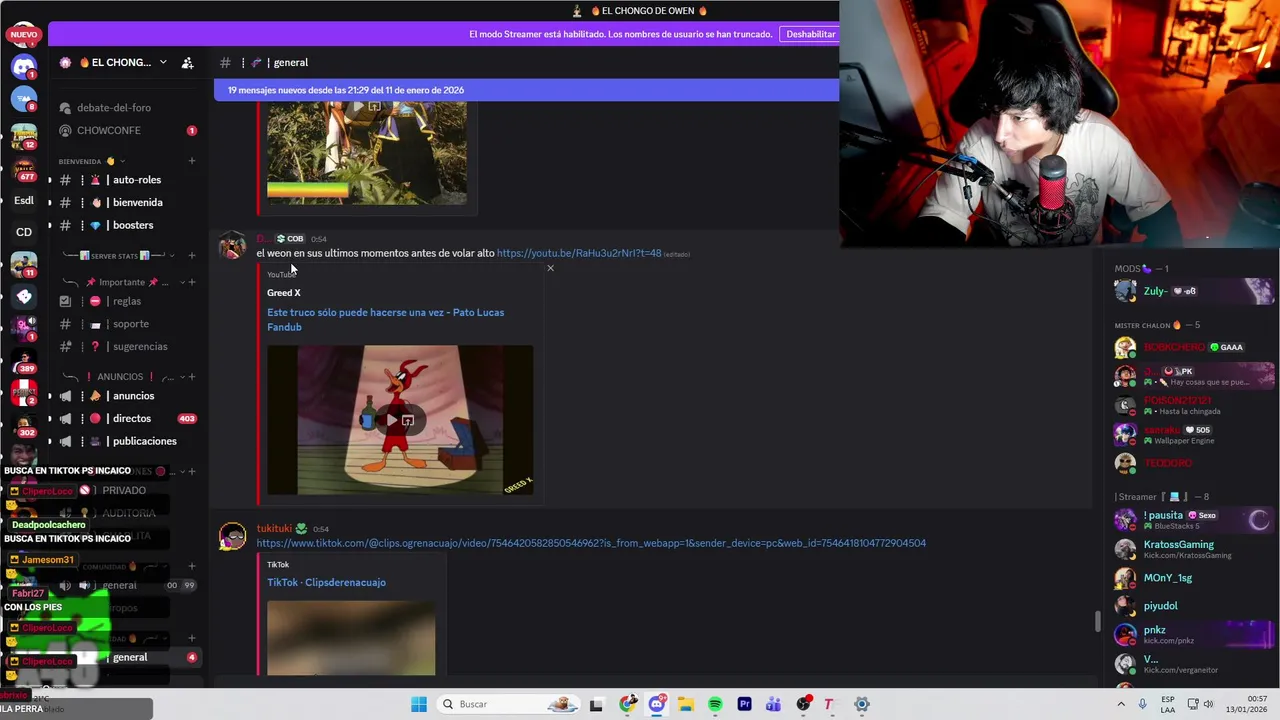
Task: Open 'Este truco sólo puede hacerse' video title
Action: click(386, 319)
